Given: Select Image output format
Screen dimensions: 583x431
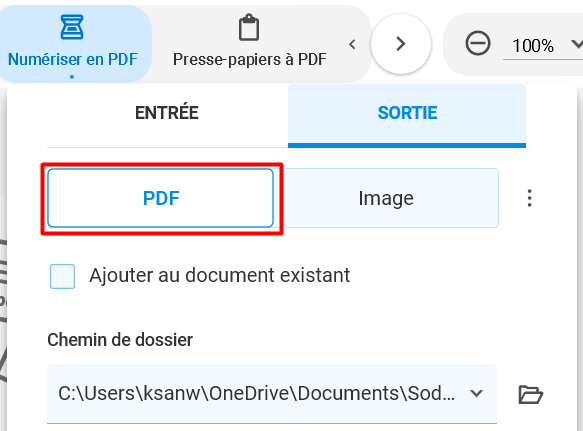Looking at the screenshot, I should (x=386, y=198).
